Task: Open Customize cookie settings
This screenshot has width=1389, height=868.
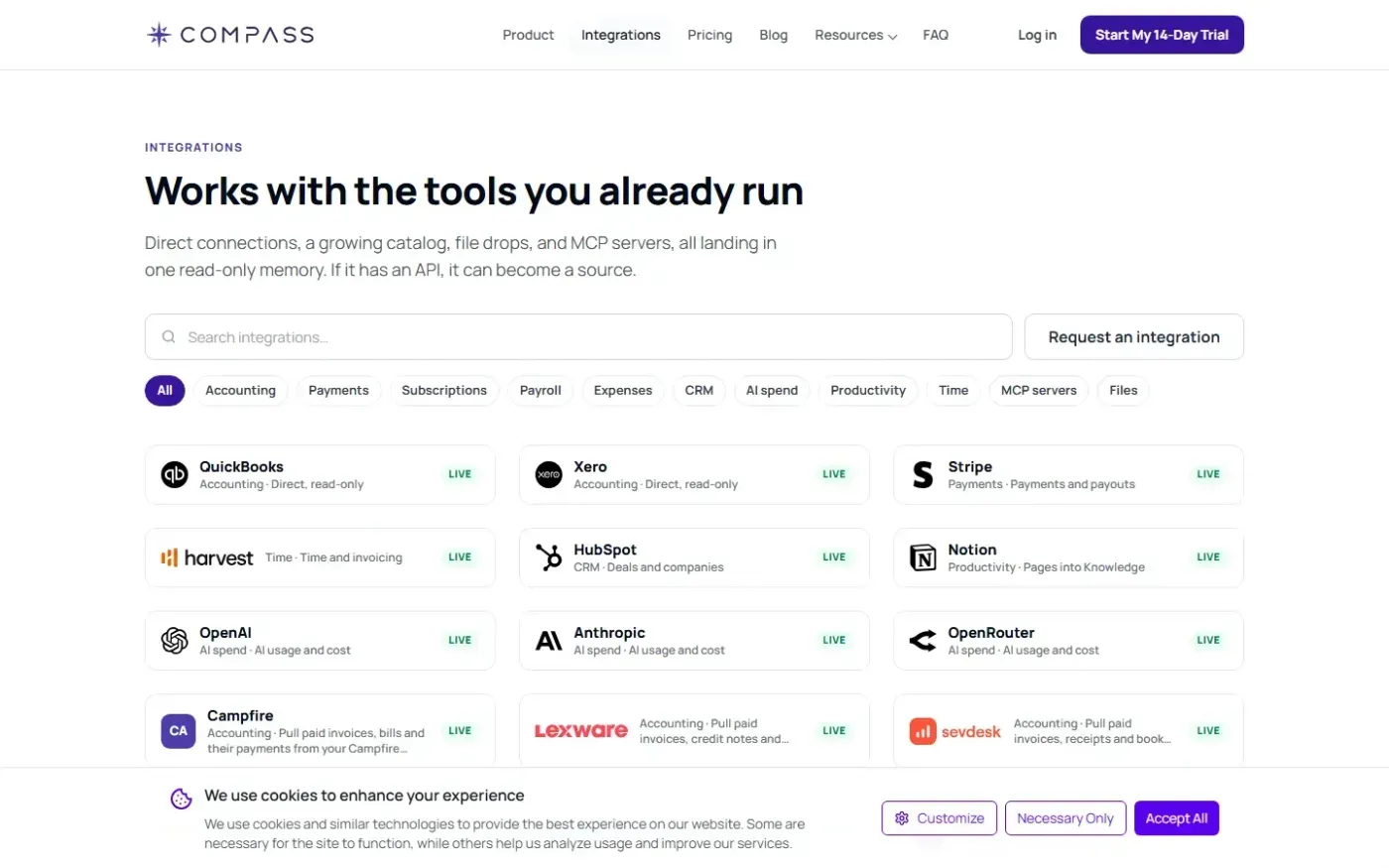Action: pyautogui.click(x=940, y=818)
